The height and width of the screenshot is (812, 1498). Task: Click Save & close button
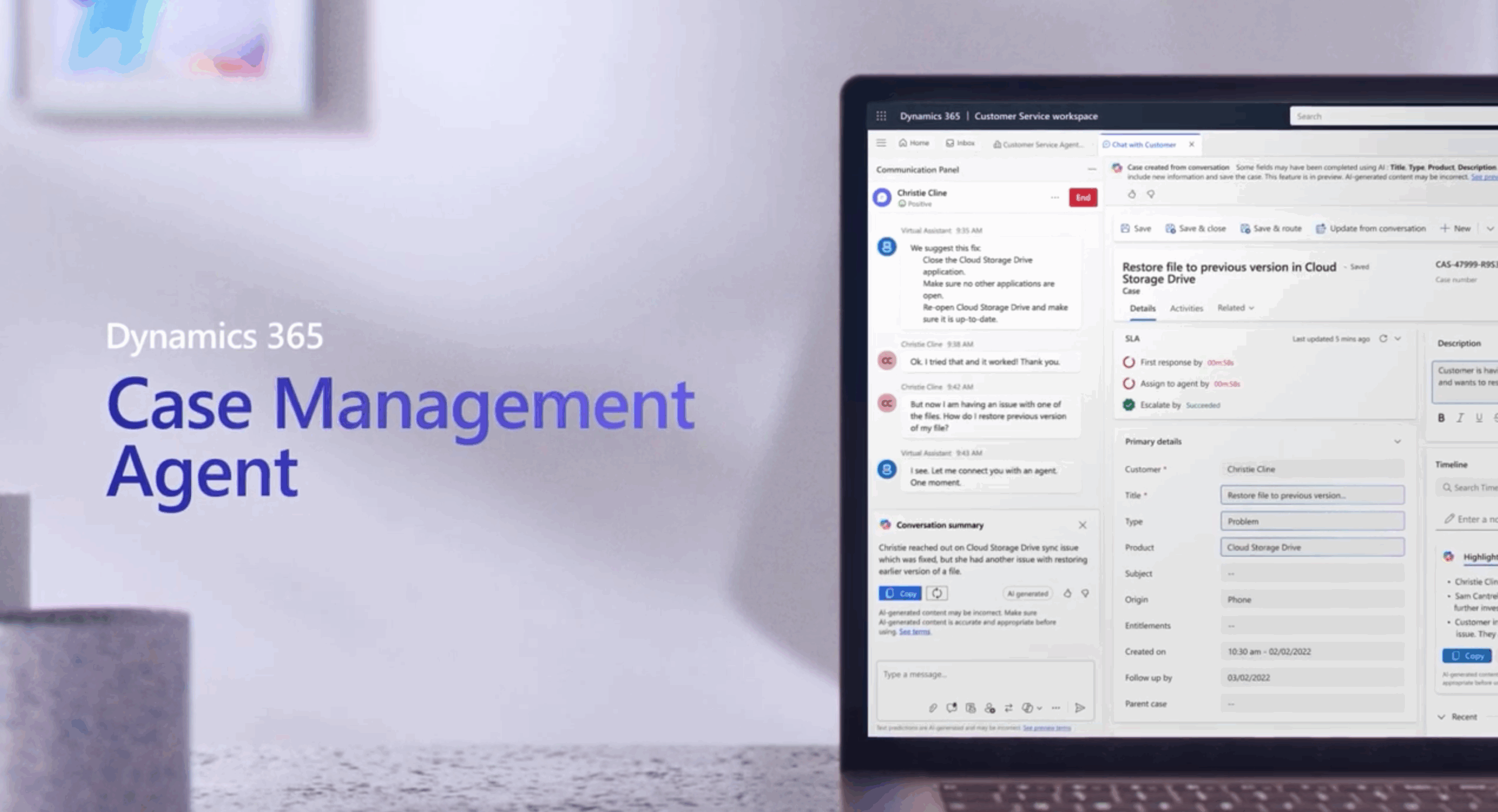click(1195, 229)
